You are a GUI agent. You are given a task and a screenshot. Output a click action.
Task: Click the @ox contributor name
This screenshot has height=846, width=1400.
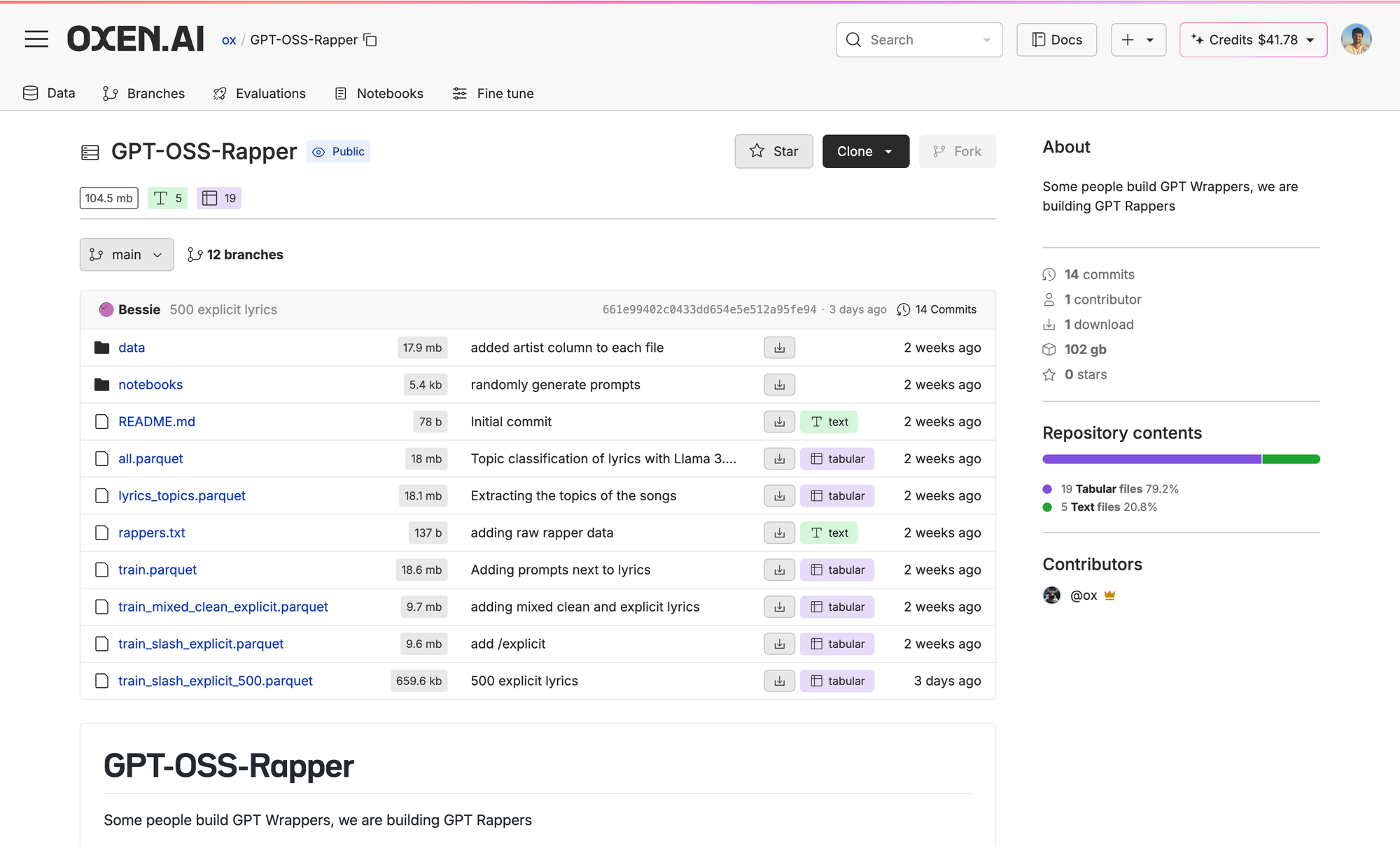(x=1084, y=595)
